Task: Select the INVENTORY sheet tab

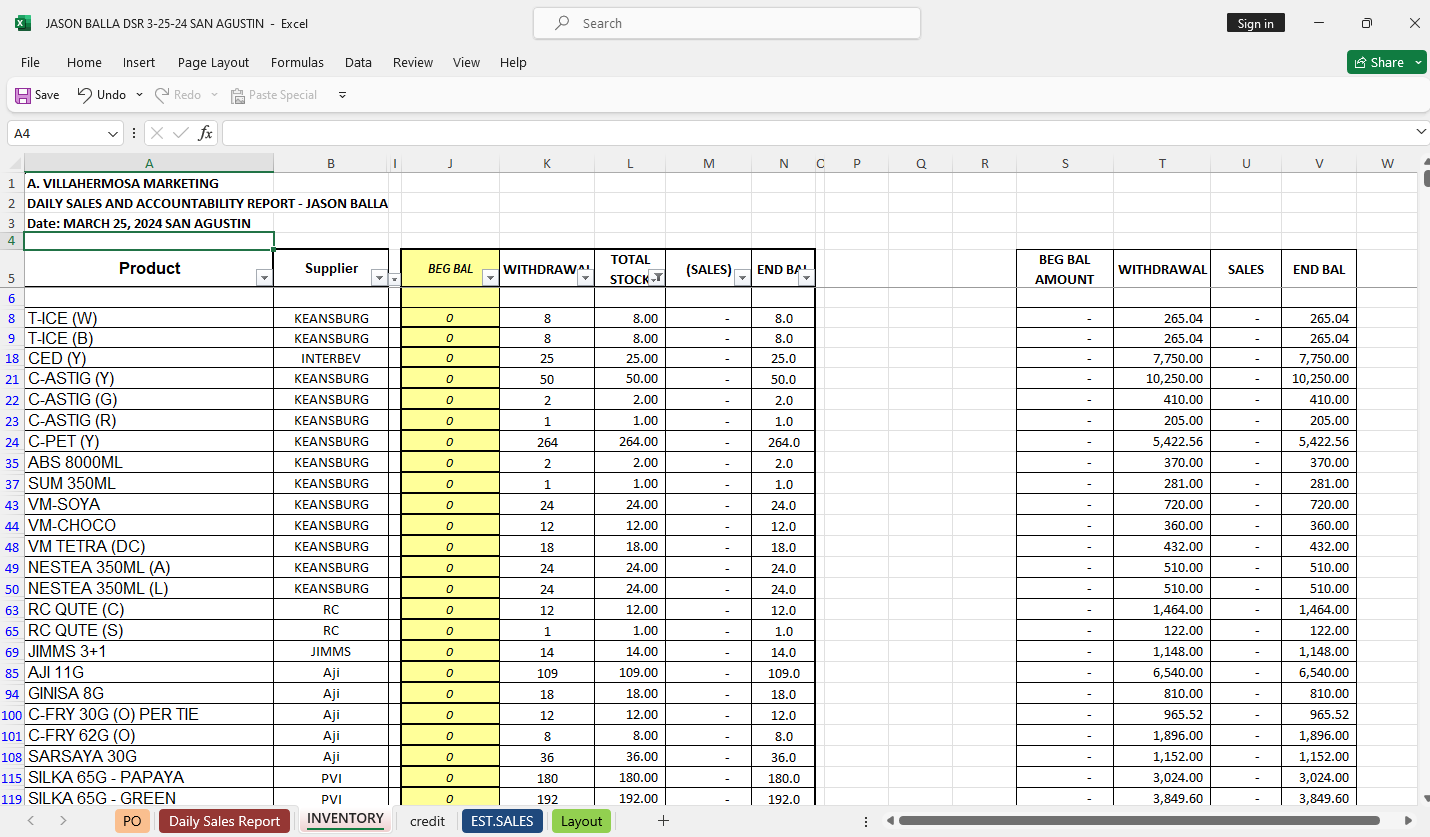Action: pyautogui.click(x=345, y=819)
